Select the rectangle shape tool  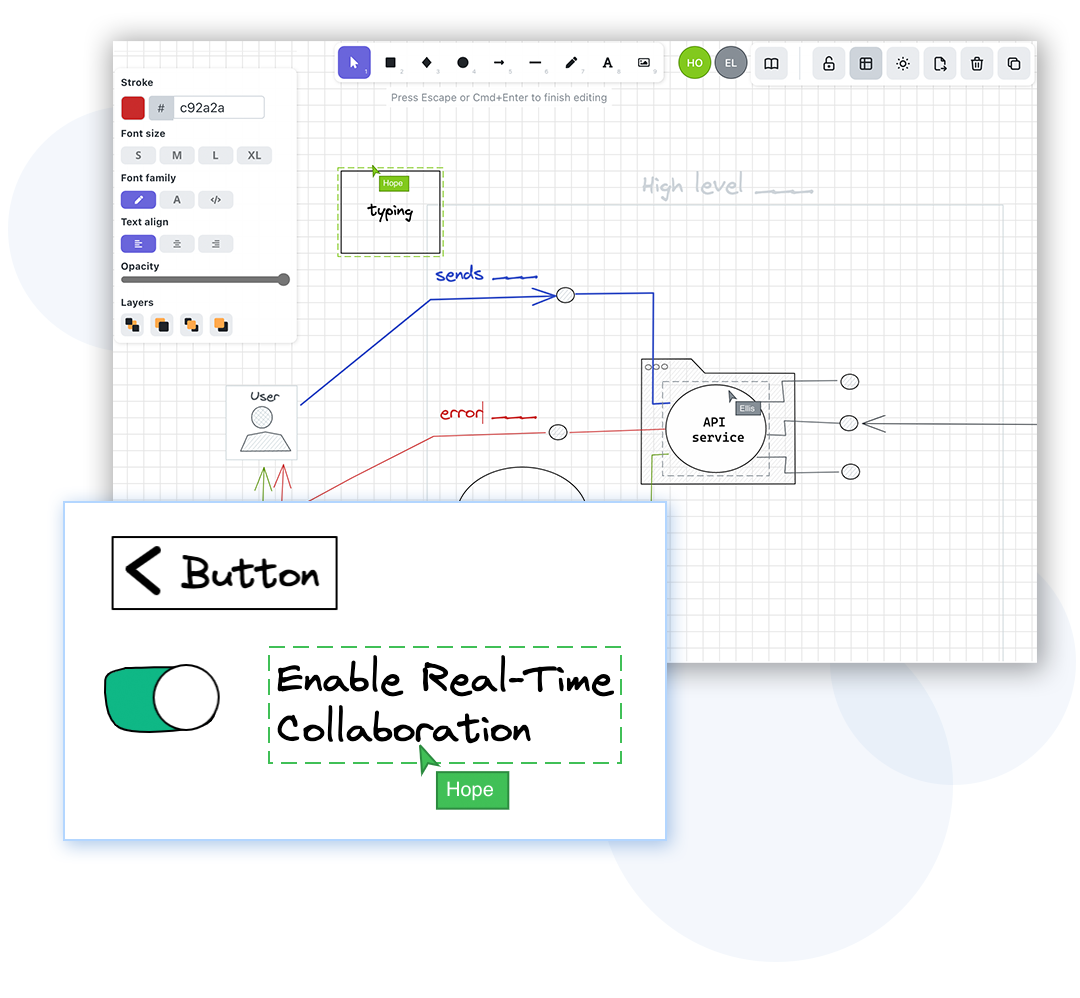click(x=390, y=63)
